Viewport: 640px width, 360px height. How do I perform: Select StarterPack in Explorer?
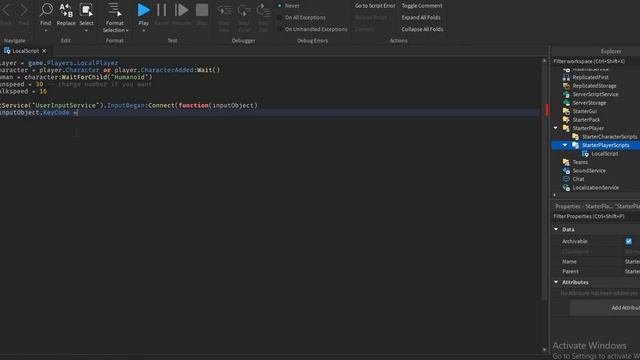tap(586, 120)
